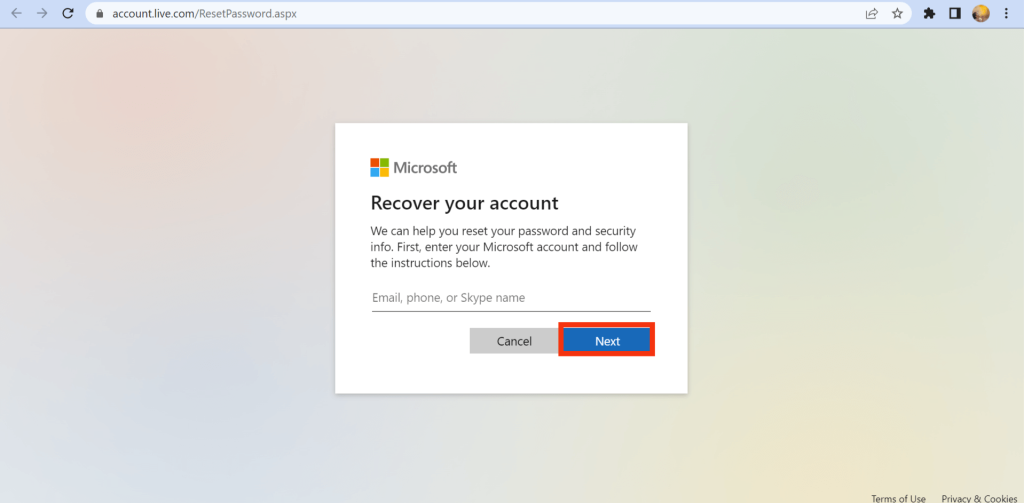Viewport: 1024px width, 503px height.
Task: Reload the current page
Action: tap(68, 13)
